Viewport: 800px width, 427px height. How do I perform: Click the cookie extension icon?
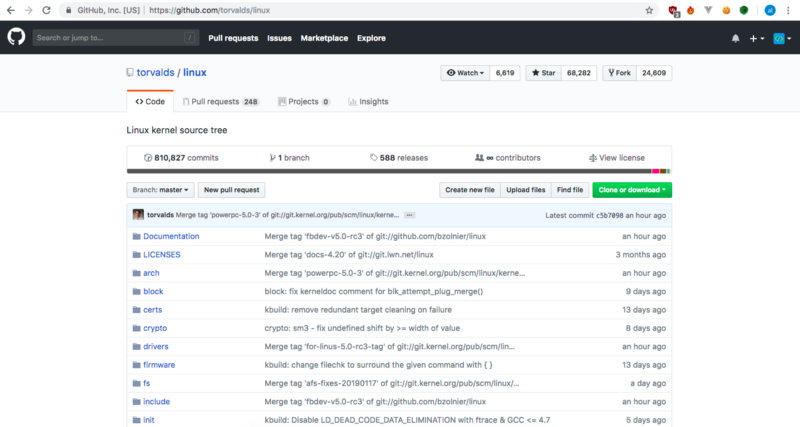coord(726,10)
